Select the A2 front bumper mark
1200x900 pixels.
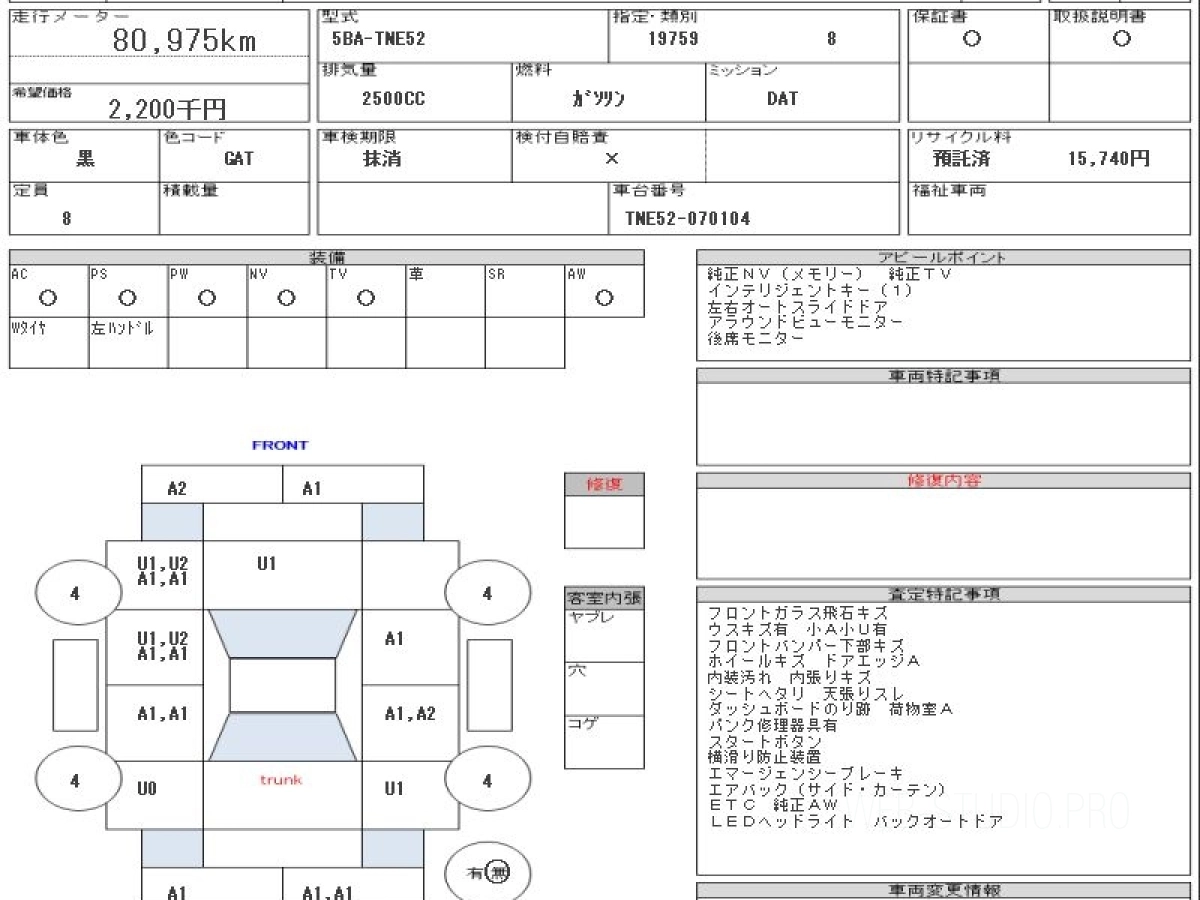177,489
